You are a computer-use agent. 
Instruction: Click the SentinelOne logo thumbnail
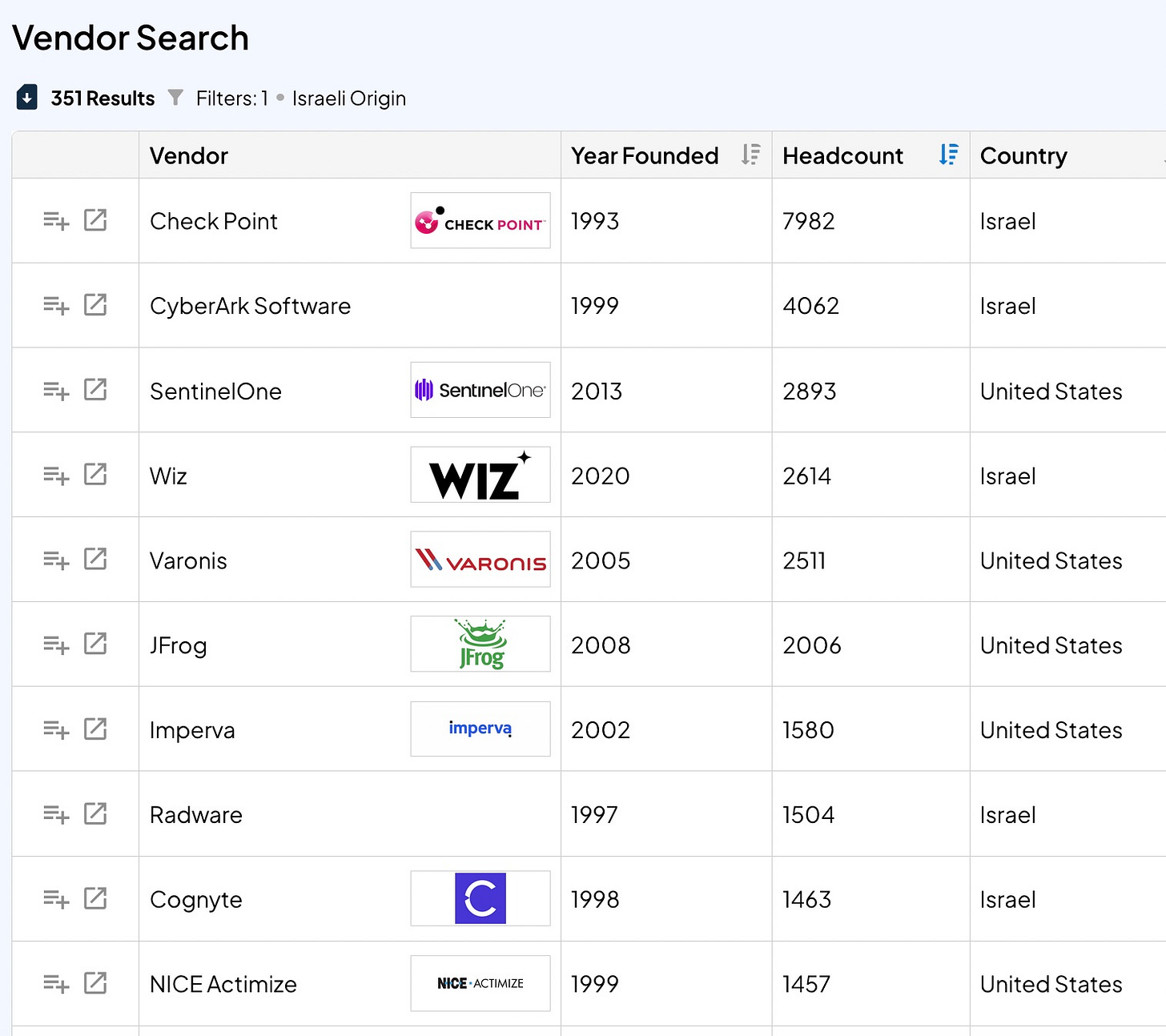click(x=480, y=390)
